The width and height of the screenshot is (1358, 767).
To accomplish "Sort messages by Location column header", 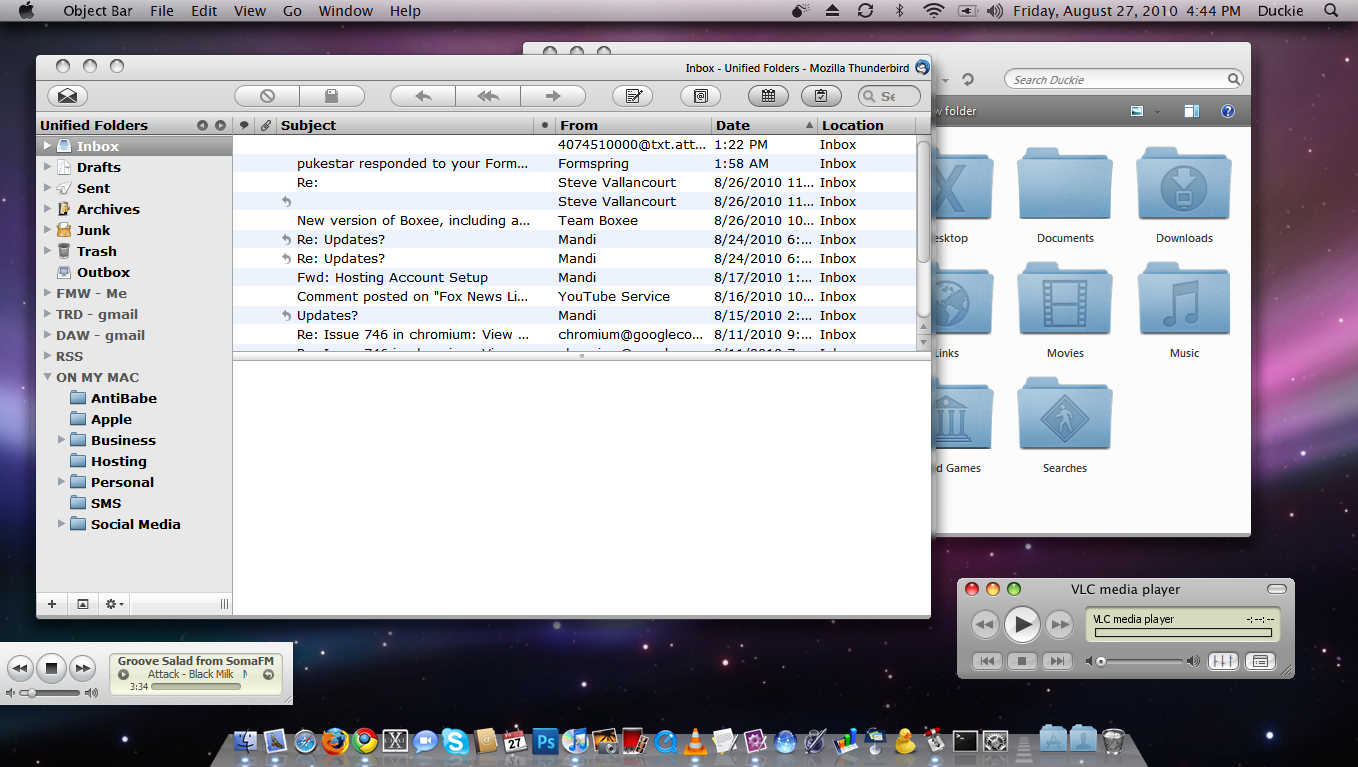I will tap(867, 125).
